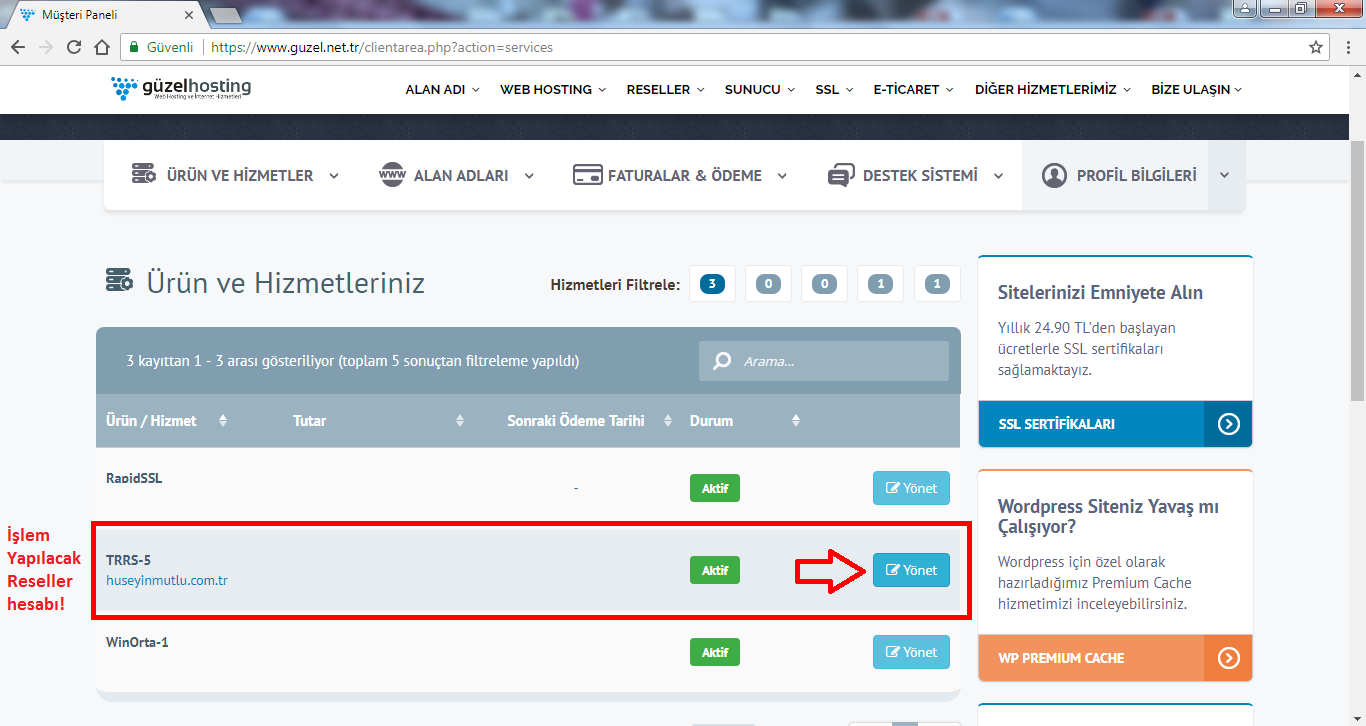This screenshot has width=1366, height=726.
Task: Expand the SUNUCU top menu
Action: pyautogui.click(x=760, y=89)
